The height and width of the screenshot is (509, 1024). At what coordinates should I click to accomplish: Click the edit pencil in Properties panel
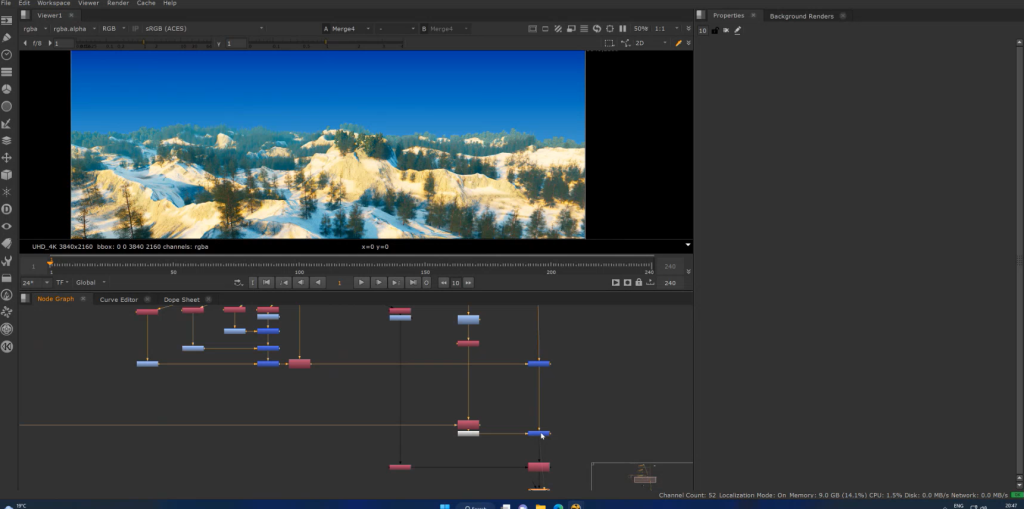coord(738,30)
